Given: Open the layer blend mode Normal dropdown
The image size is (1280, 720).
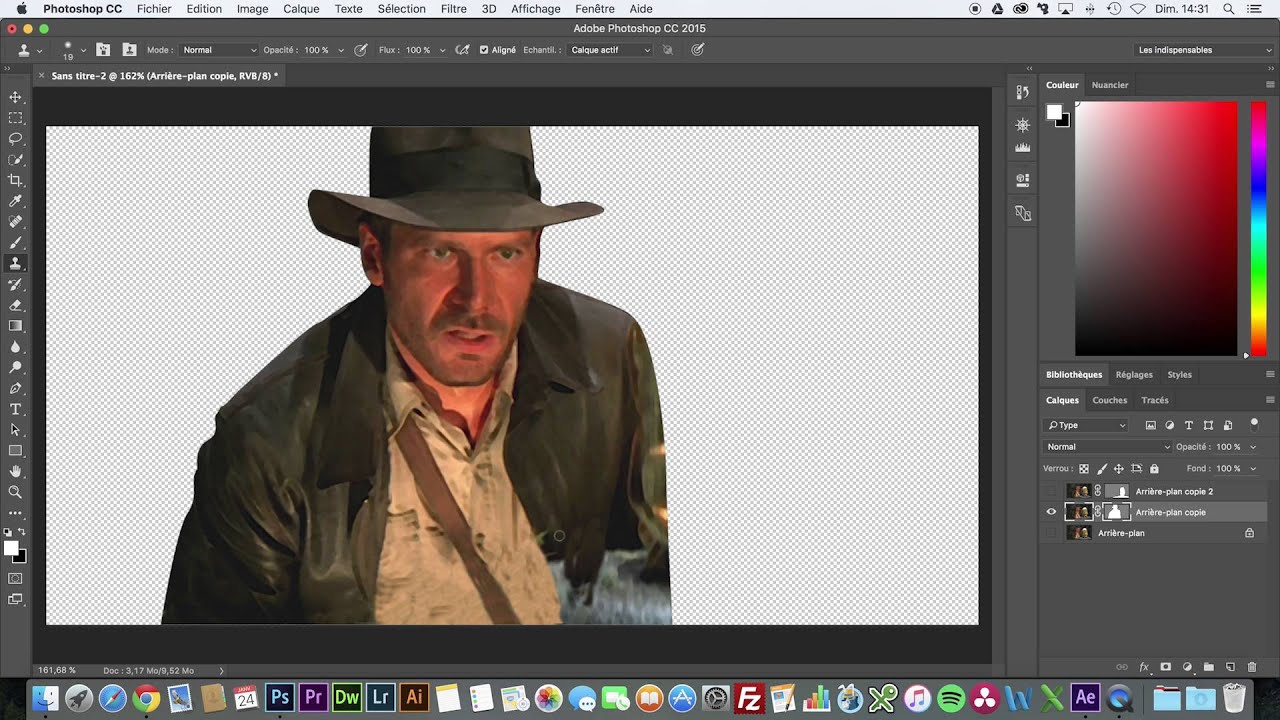Looking at the screenshot, I should tap(1108, 447).
